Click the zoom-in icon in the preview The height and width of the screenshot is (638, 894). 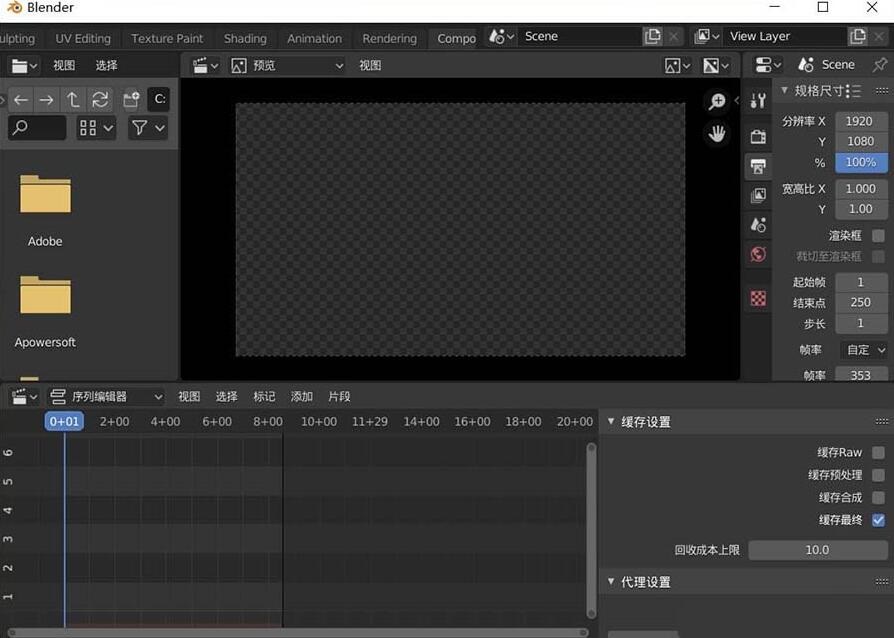coord(717,101)
